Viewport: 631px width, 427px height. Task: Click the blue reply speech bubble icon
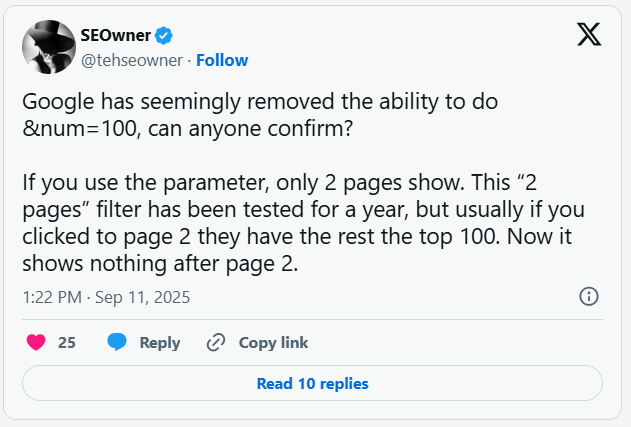point(117,342)
